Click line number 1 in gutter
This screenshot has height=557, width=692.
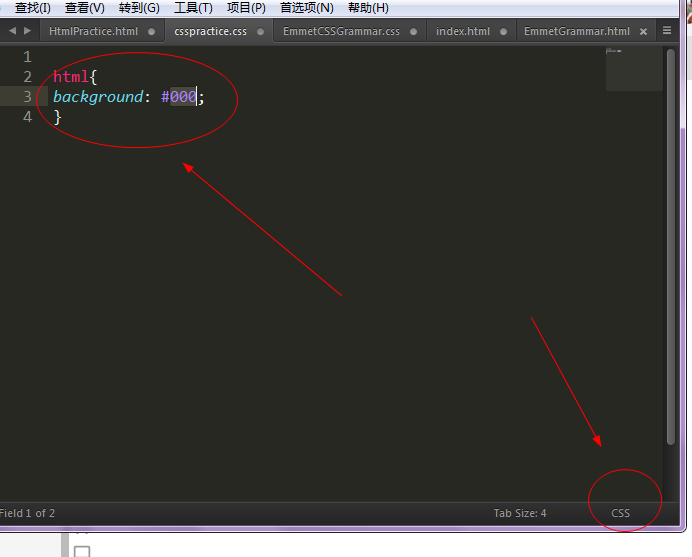[x=27, y=56]
